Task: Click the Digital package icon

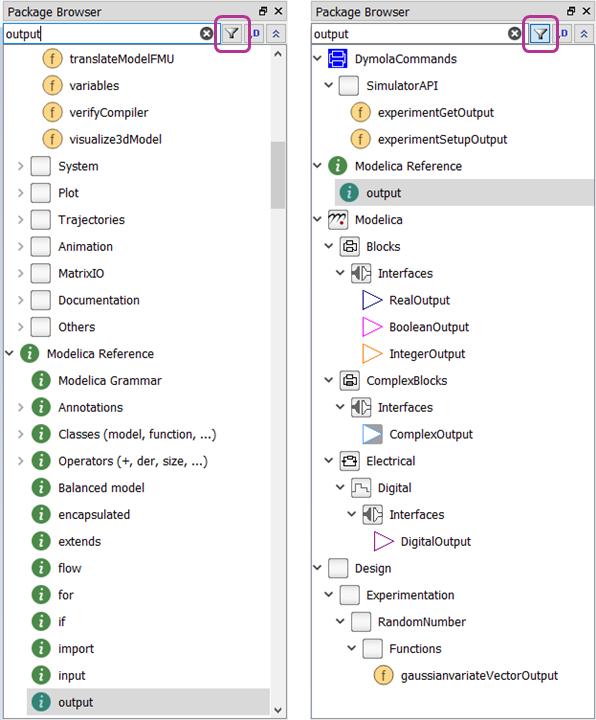Action: 361,488
